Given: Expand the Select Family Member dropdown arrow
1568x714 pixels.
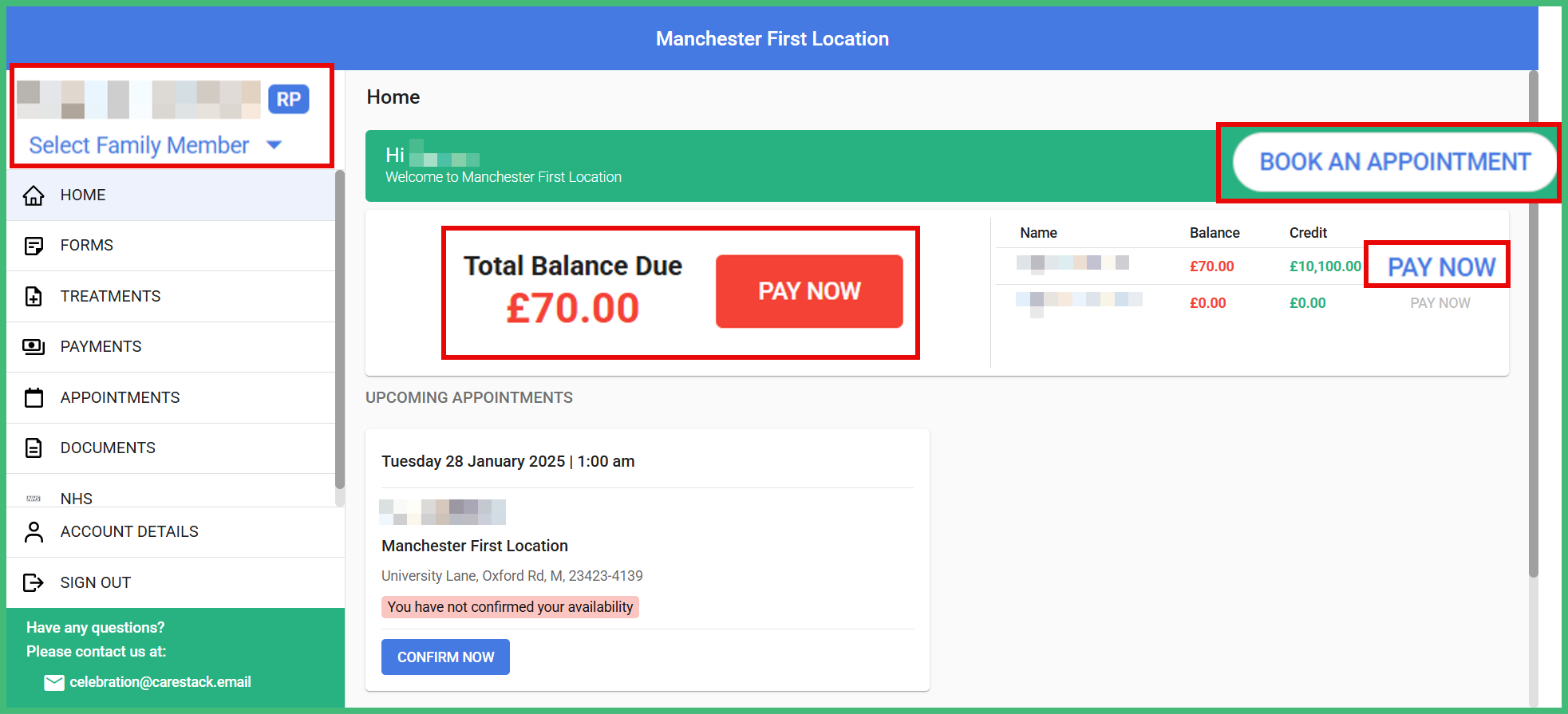Looking at the screenshot, I should click(x=274, y=145).
